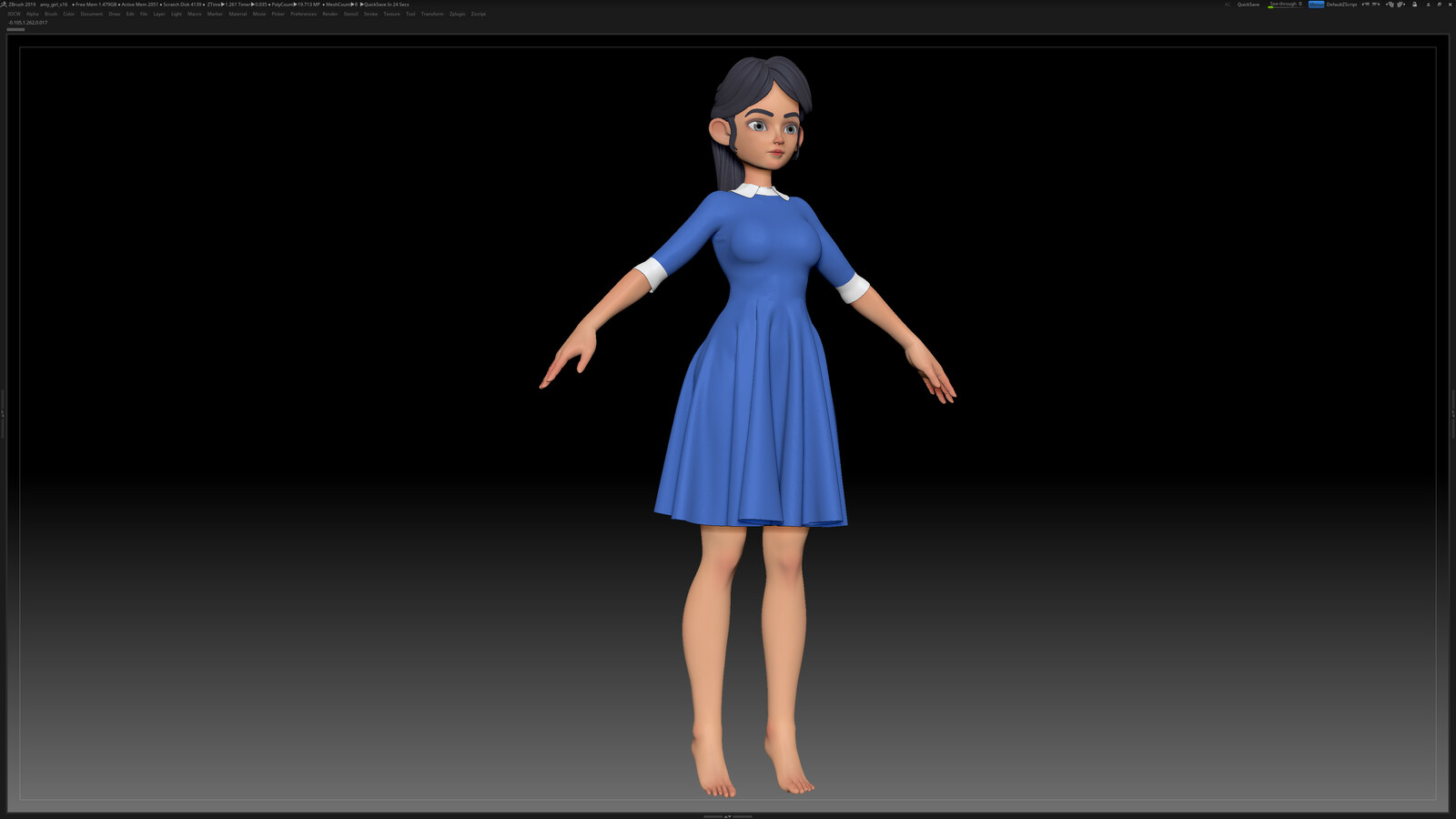
Task: Open the Brush menu
Action: coord(51,14)
